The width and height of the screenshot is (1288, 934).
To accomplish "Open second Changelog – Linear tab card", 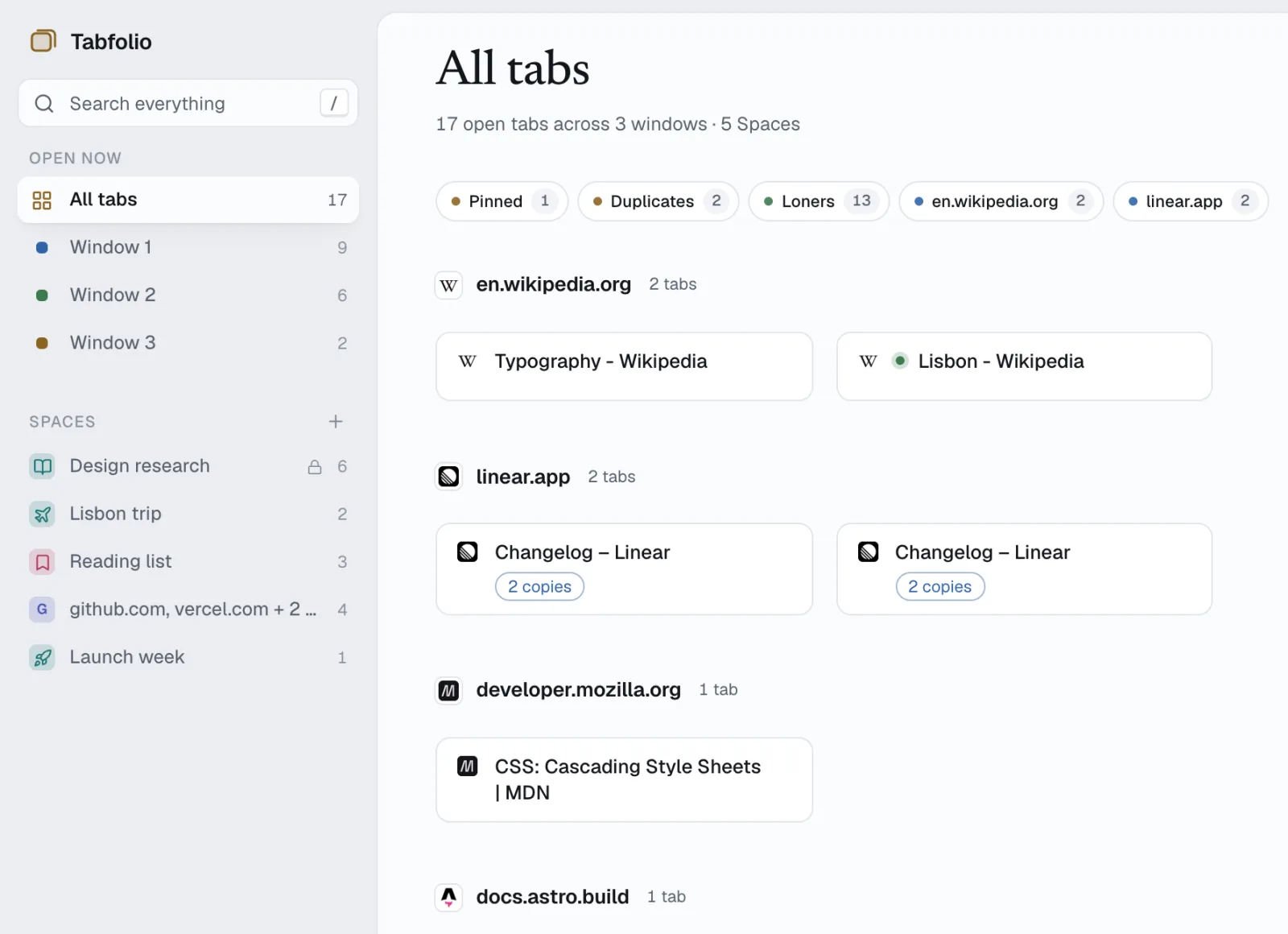I will [1025, 569].
